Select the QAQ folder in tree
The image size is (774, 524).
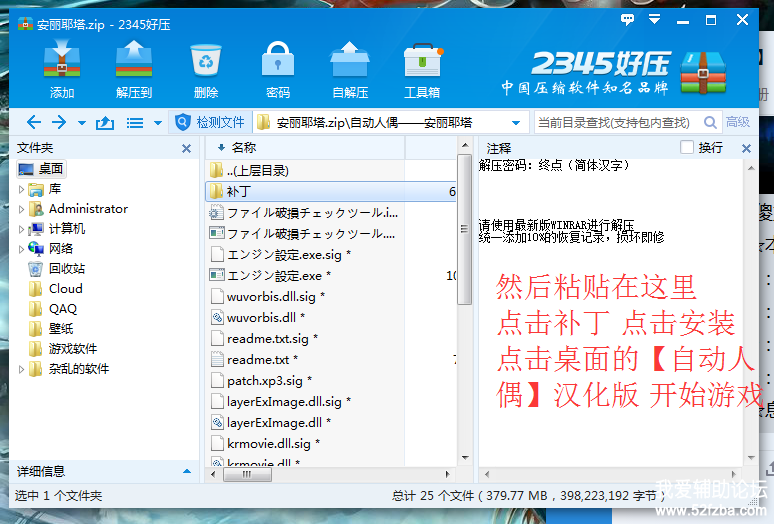(x=53, y=309)
